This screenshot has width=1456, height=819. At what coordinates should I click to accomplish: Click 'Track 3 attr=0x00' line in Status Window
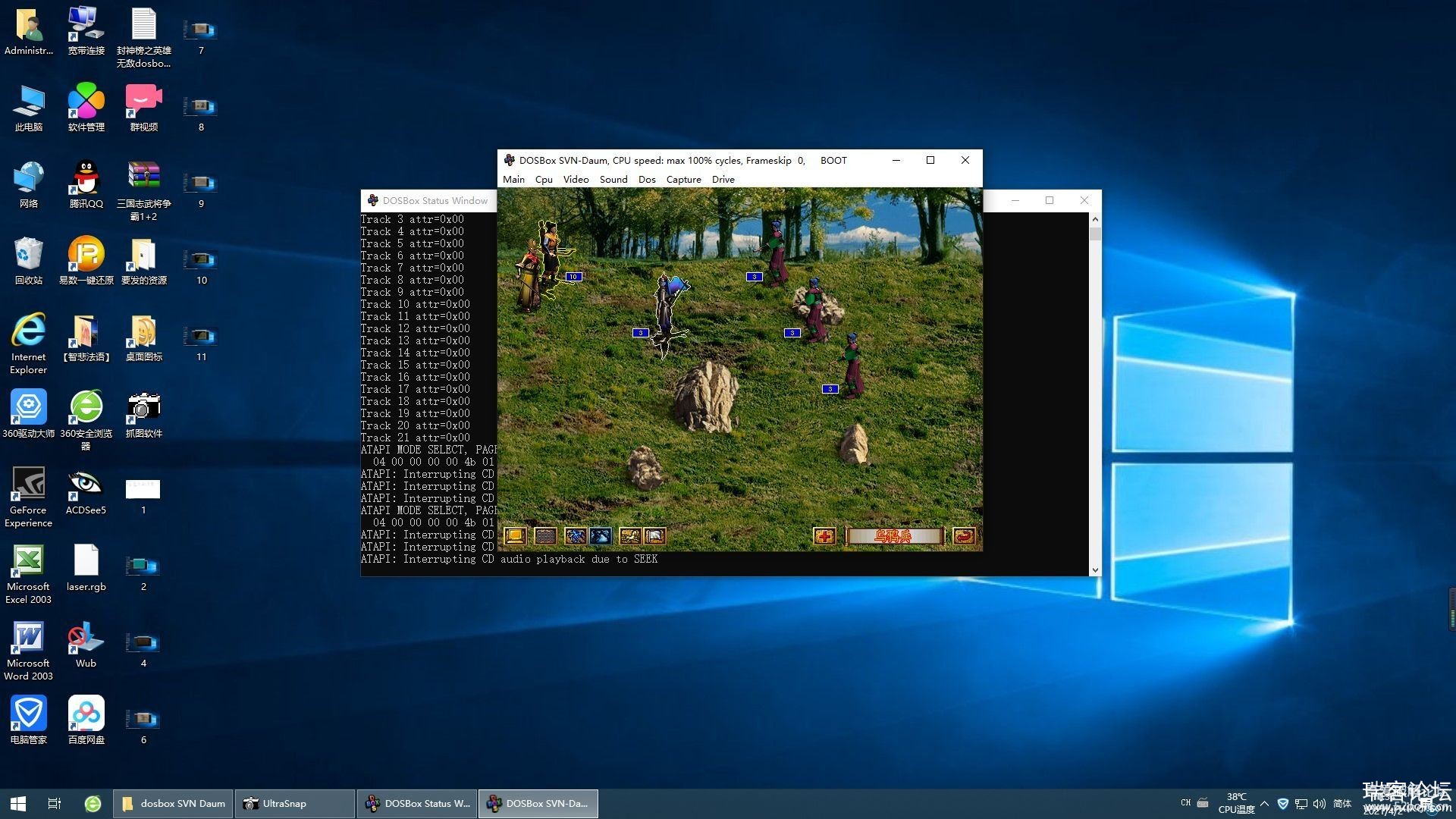click(x=412, y=219)
